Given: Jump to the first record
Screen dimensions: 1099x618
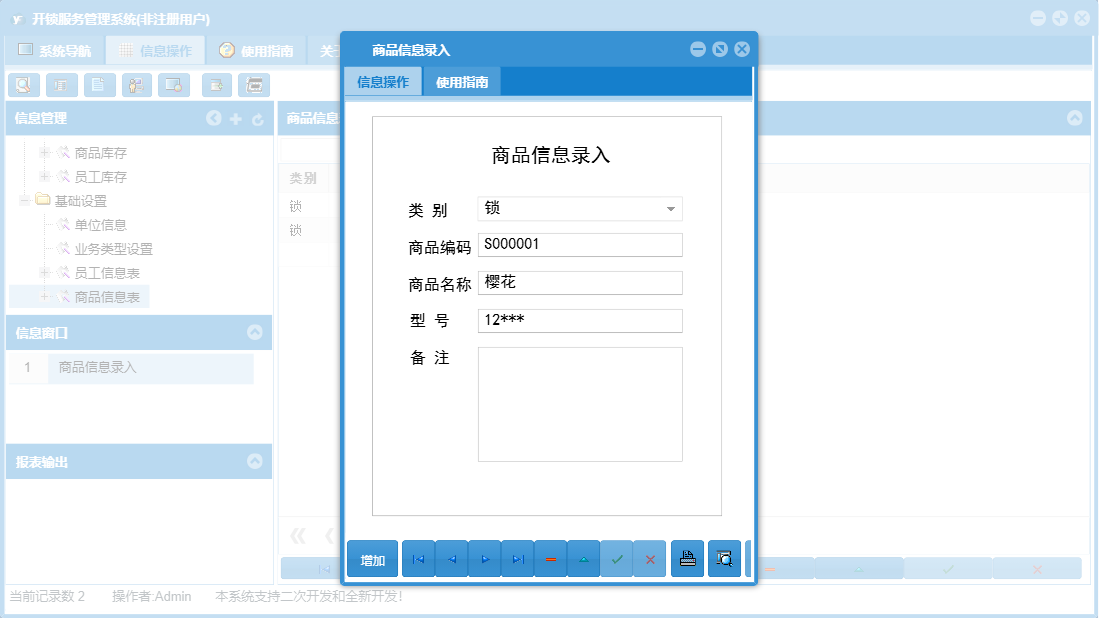Looking at the screenshot, I should [x=418, y=558].
